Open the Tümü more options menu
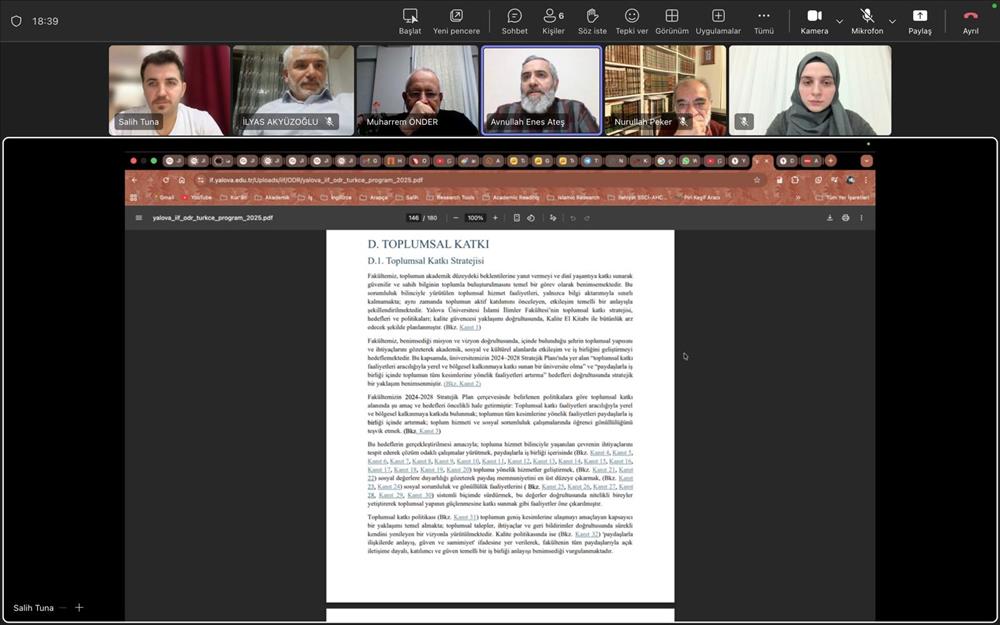Screen dimensions: 1000x625 click(764, 21)
